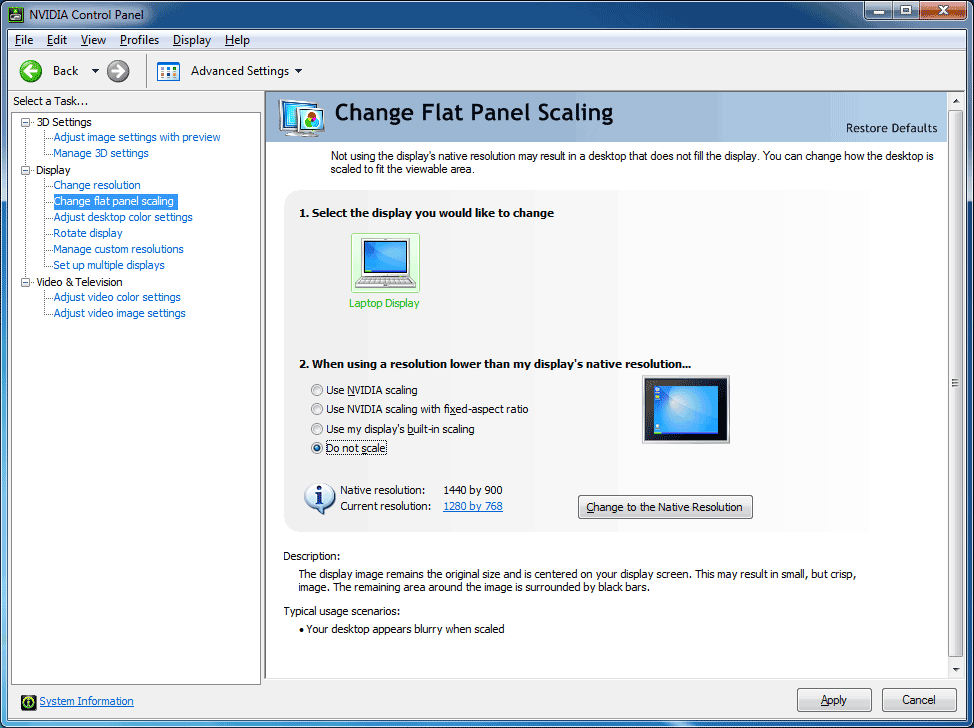
Task: Open Adjust video image settings
Action: click(119, 313)
